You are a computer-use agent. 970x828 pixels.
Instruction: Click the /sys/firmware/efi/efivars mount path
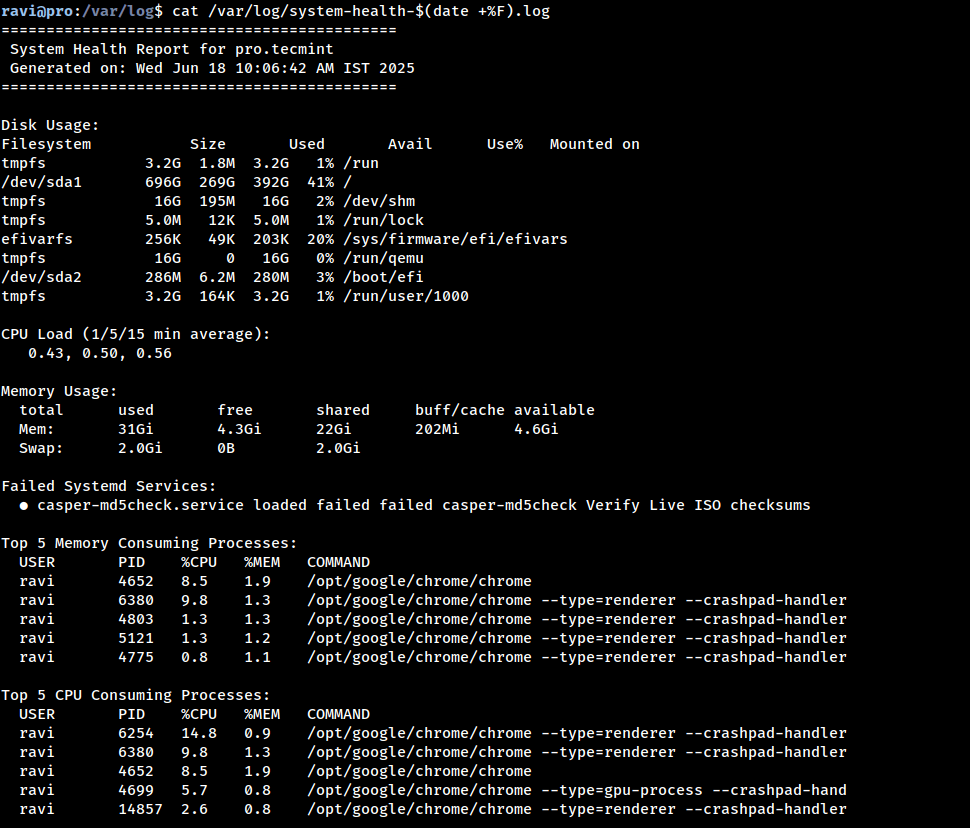[455, 239]
